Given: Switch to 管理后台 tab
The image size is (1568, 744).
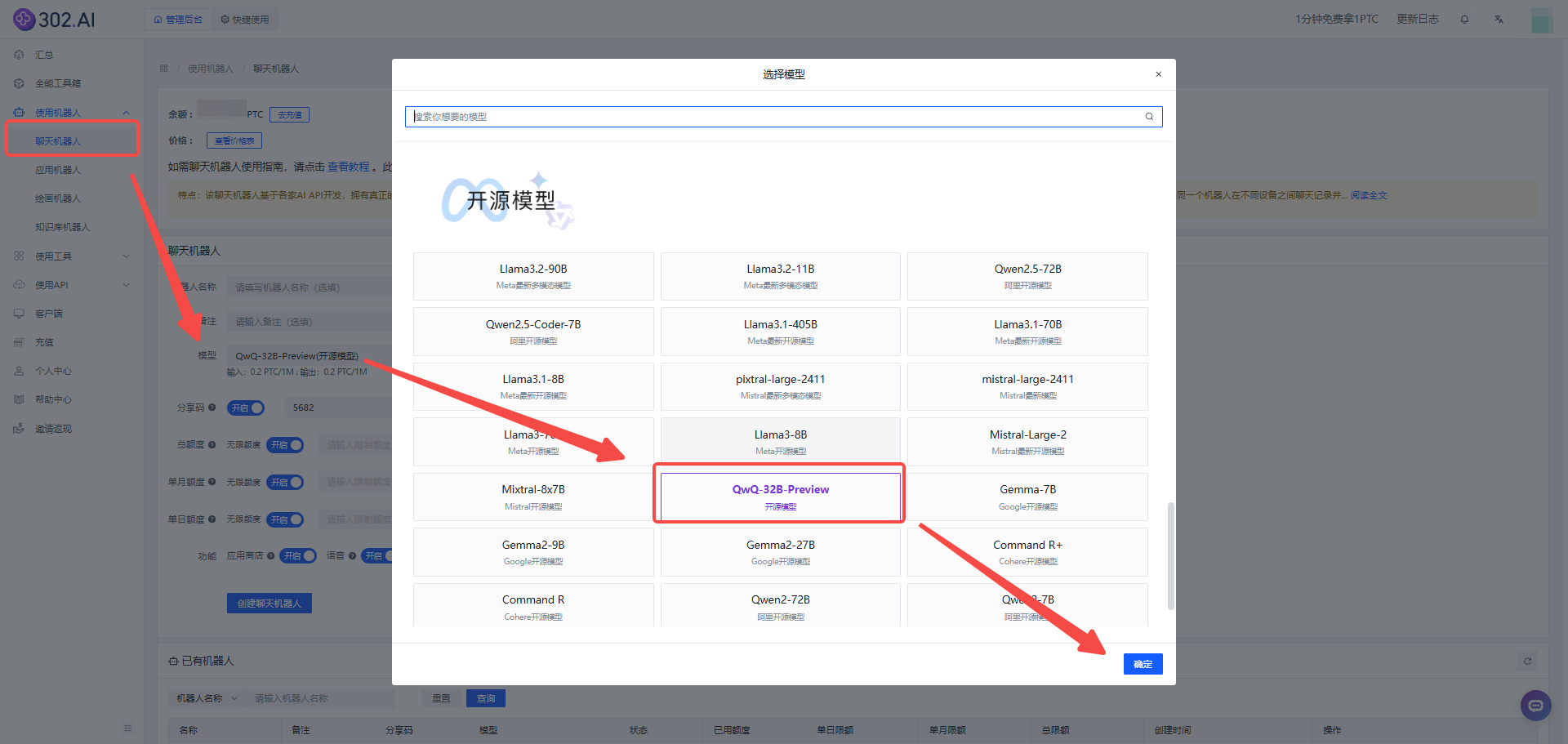Looking at the screenshot, I should 178,20.
